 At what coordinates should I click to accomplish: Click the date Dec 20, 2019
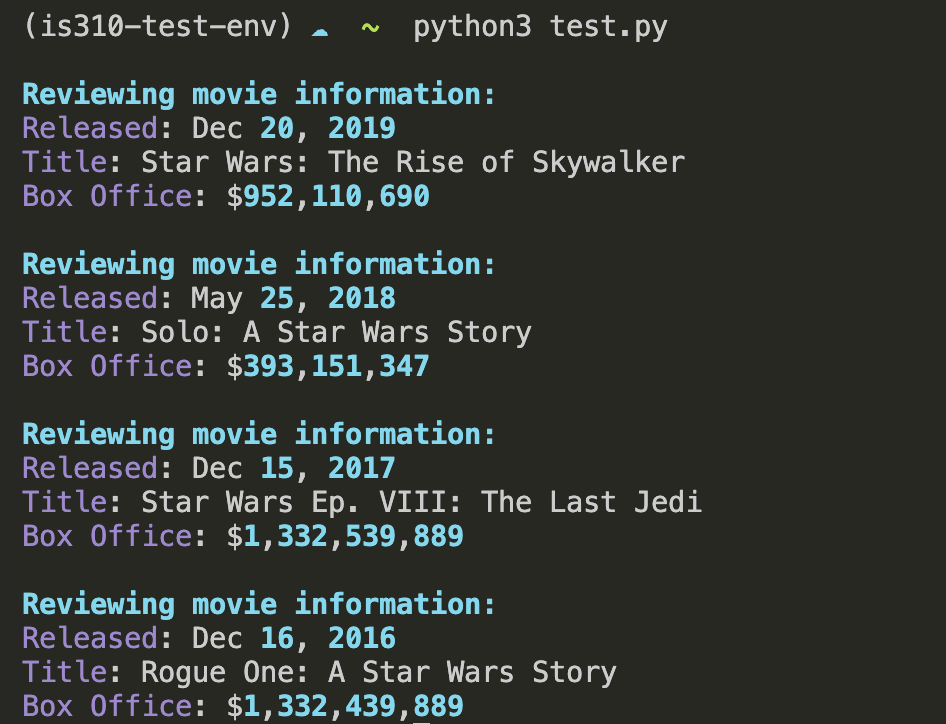point(294,128)
